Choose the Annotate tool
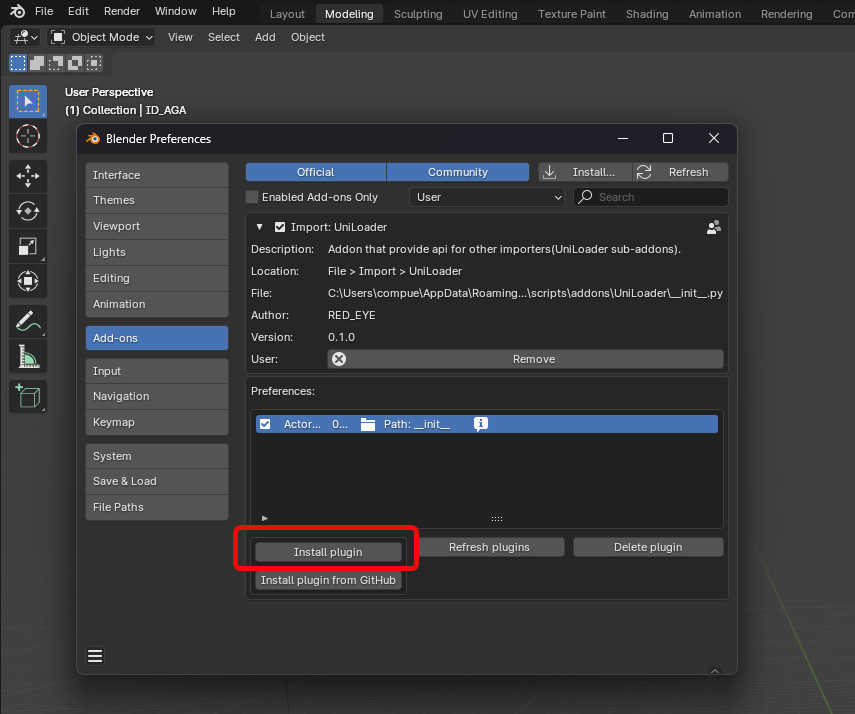Image resolution: width=855 pixels, height=714 pixels. point(28,321)
